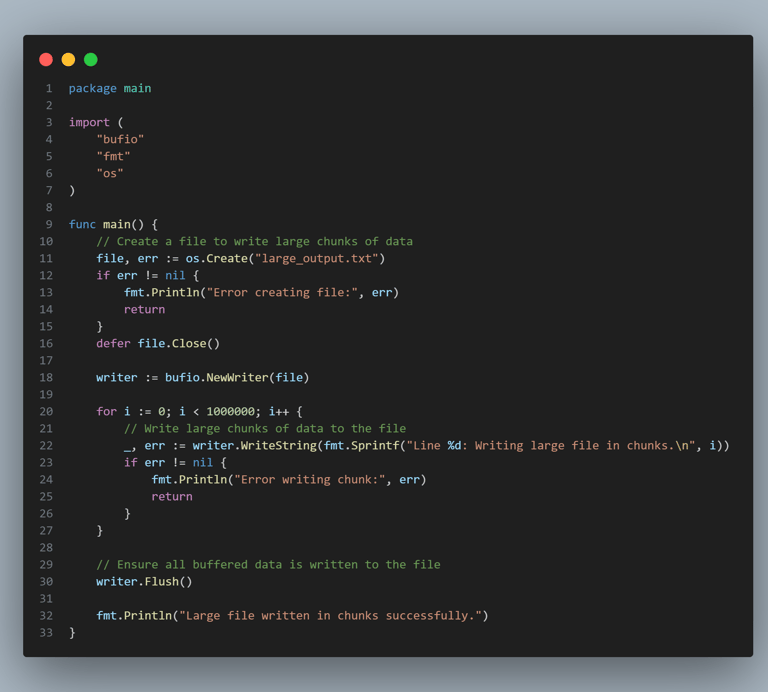Click the closing parenthesis on line 7
Viewport: 768px width, 692px height.
(x=72, y=191)
